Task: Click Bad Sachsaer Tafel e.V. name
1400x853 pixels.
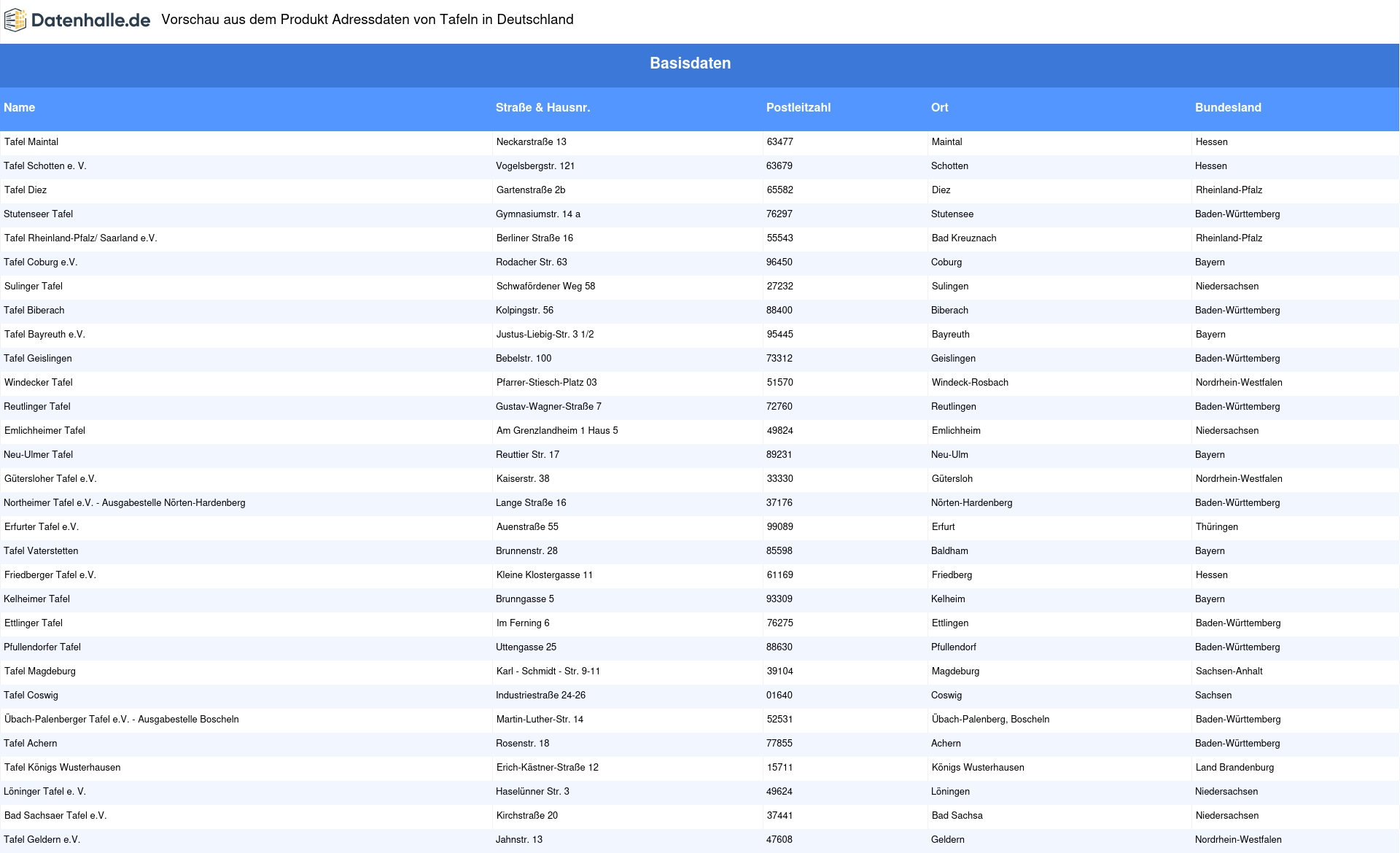Action: pos(55,816)
